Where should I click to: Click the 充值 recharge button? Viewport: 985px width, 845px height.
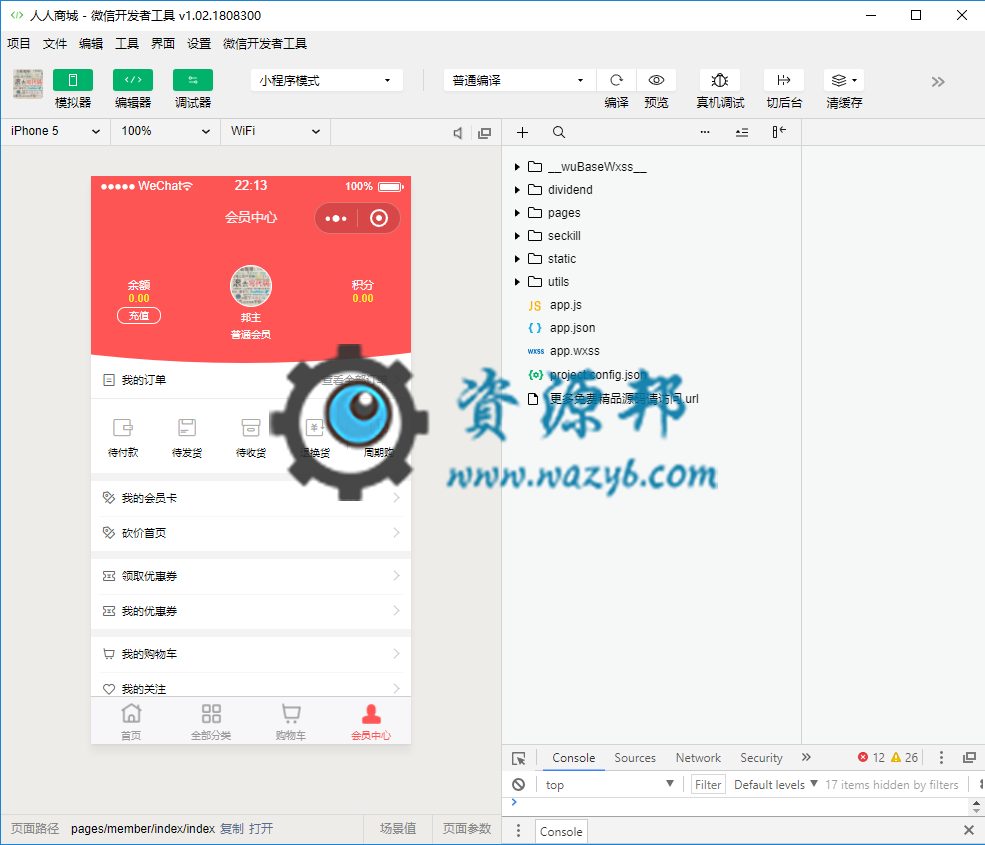point(139,315)
